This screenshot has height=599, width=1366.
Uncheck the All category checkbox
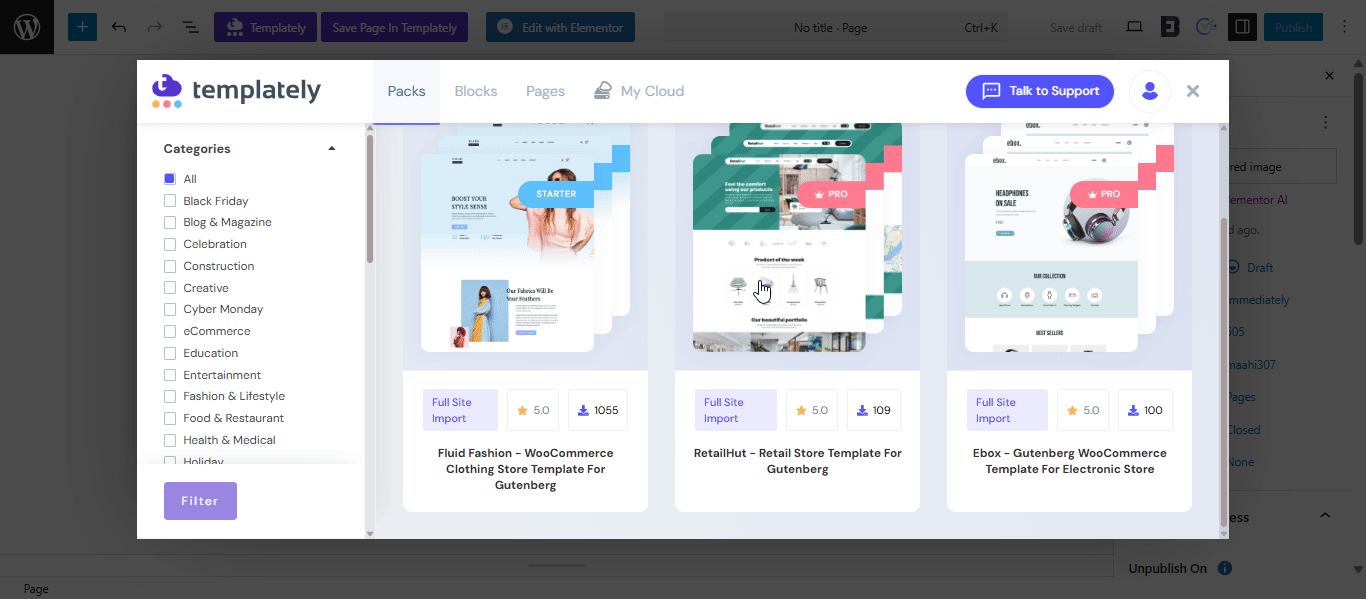coord(170,179)
